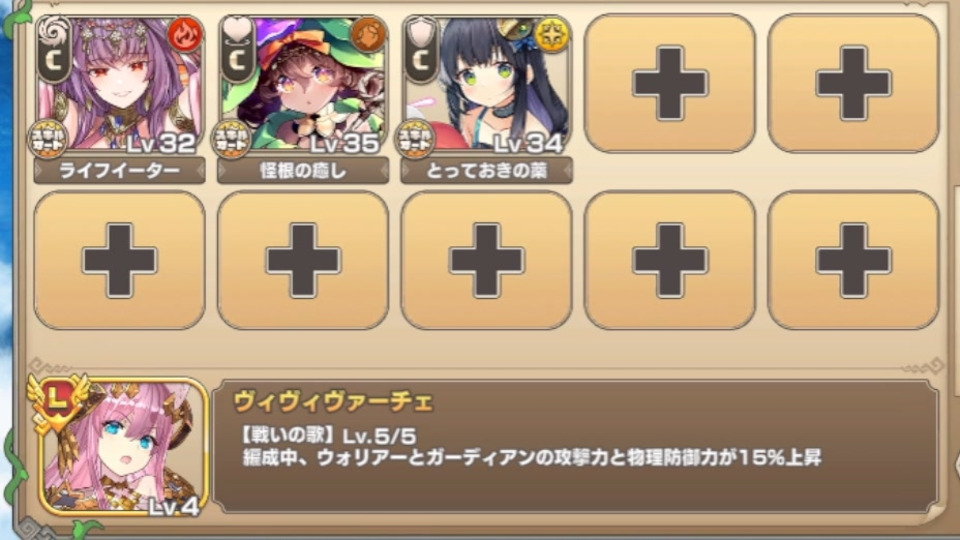
Task: Click the shield class badge on third card
Action: [x=421, y=50]
